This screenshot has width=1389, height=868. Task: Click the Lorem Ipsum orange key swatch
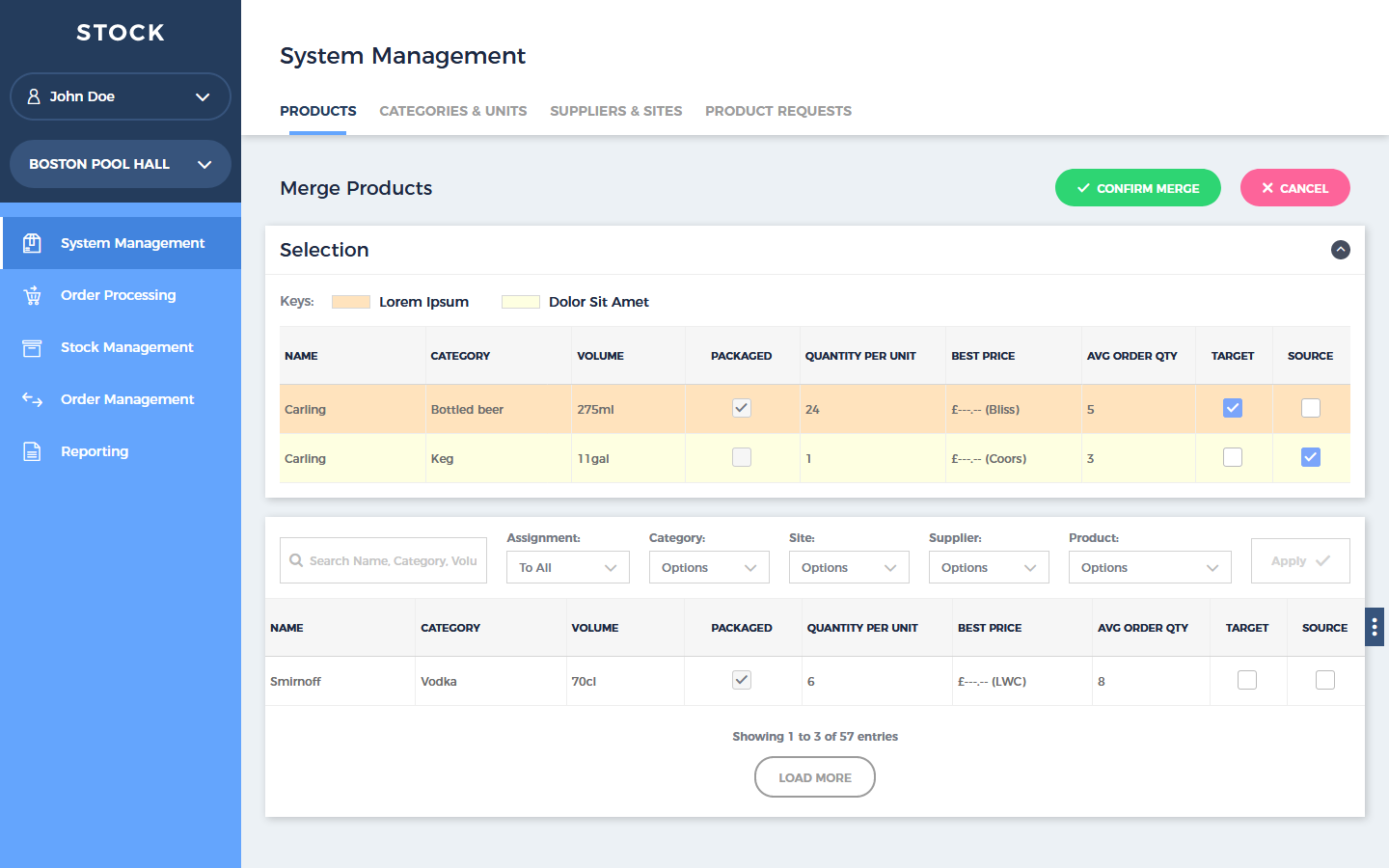(x=351, y=302)
